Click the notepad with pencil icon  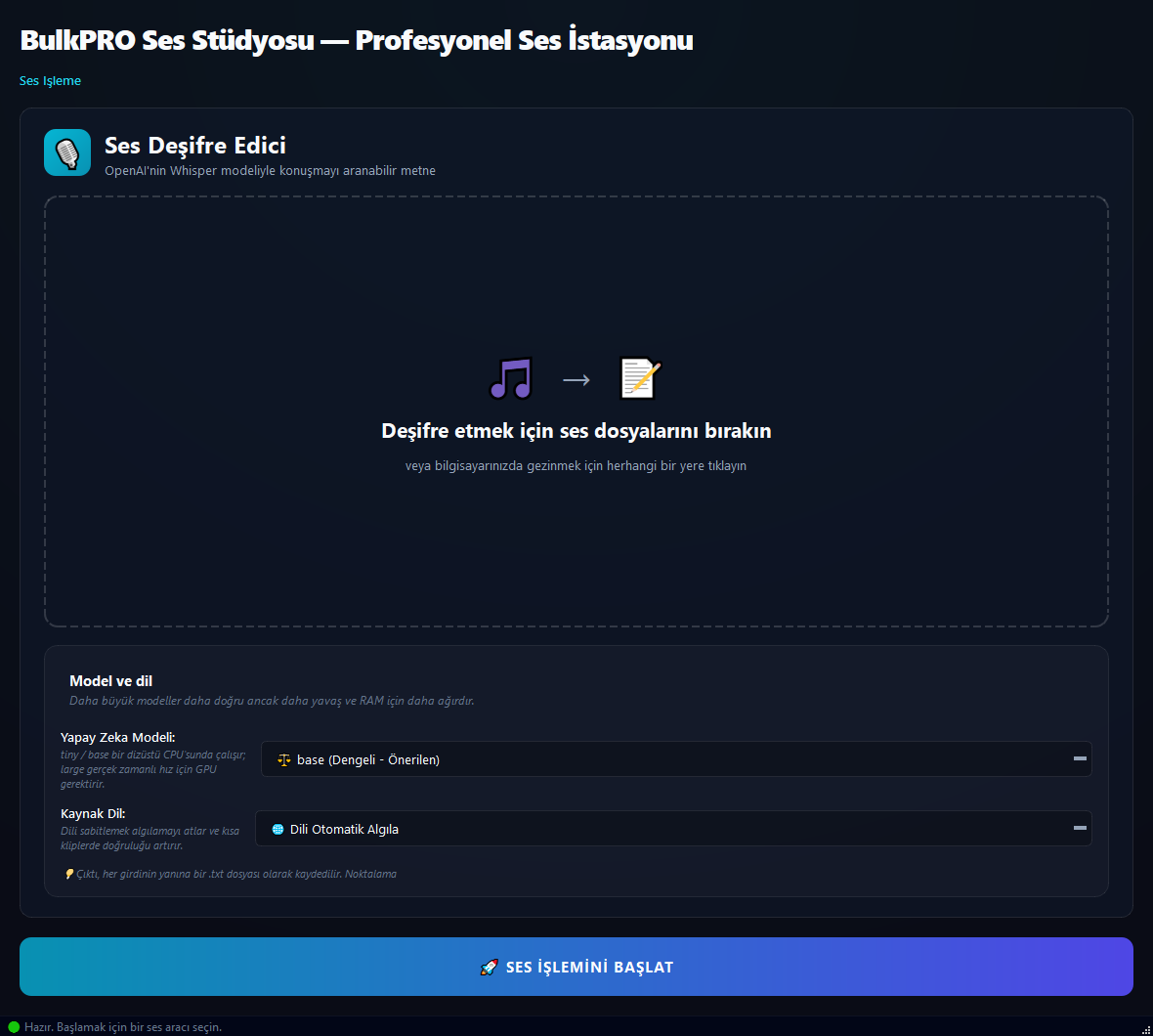pyautogui.click(x=640, y=378)
